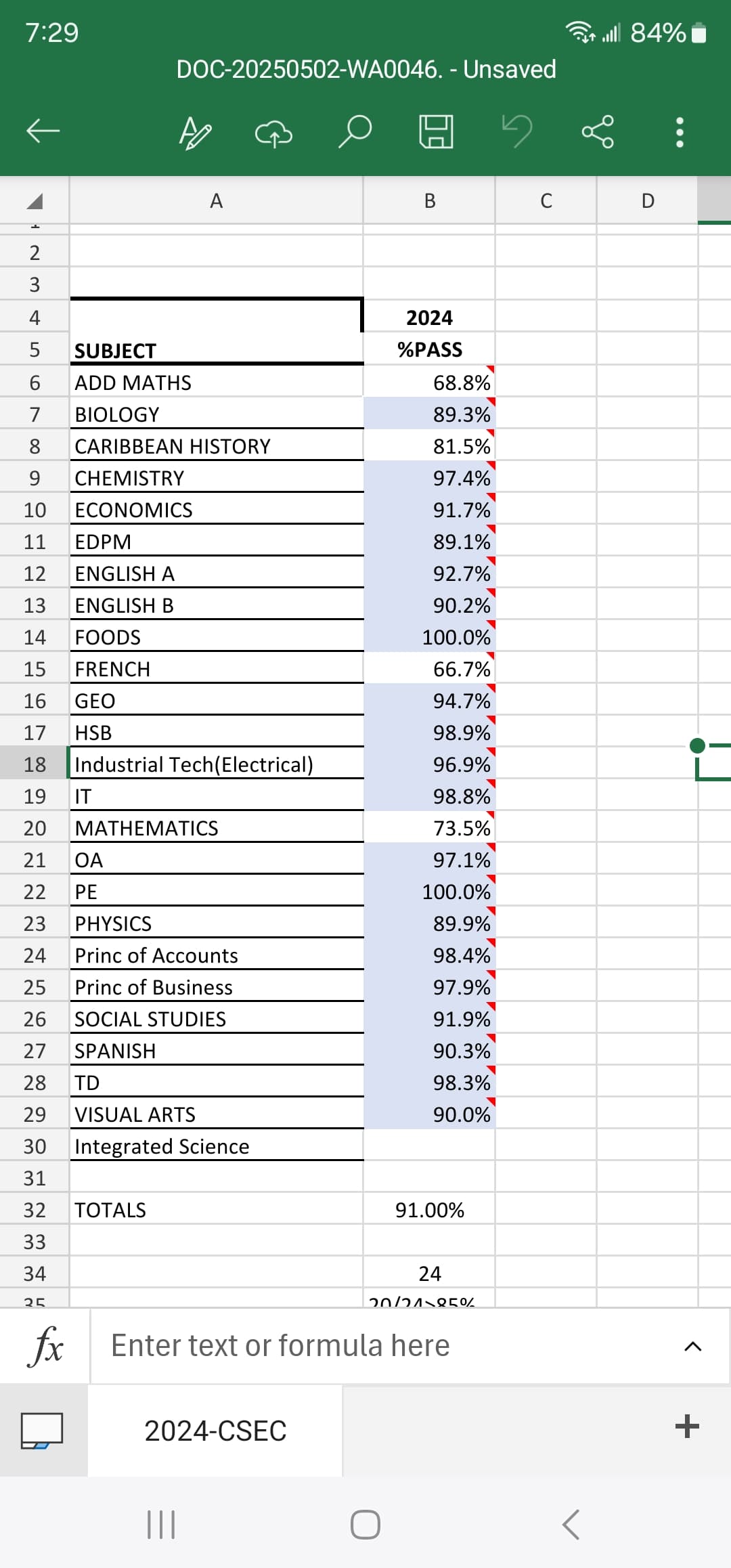Tap Android home button

click(x=365, y=1525)
